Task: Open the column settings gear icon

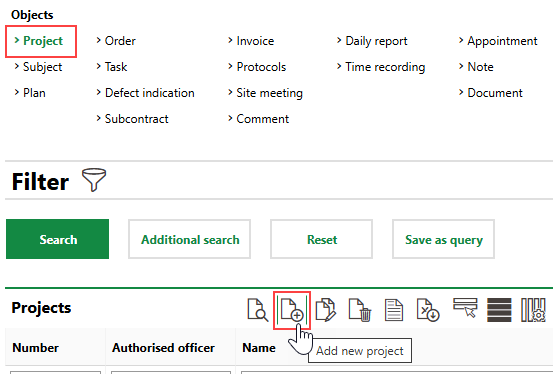Action: pos(533,310)
